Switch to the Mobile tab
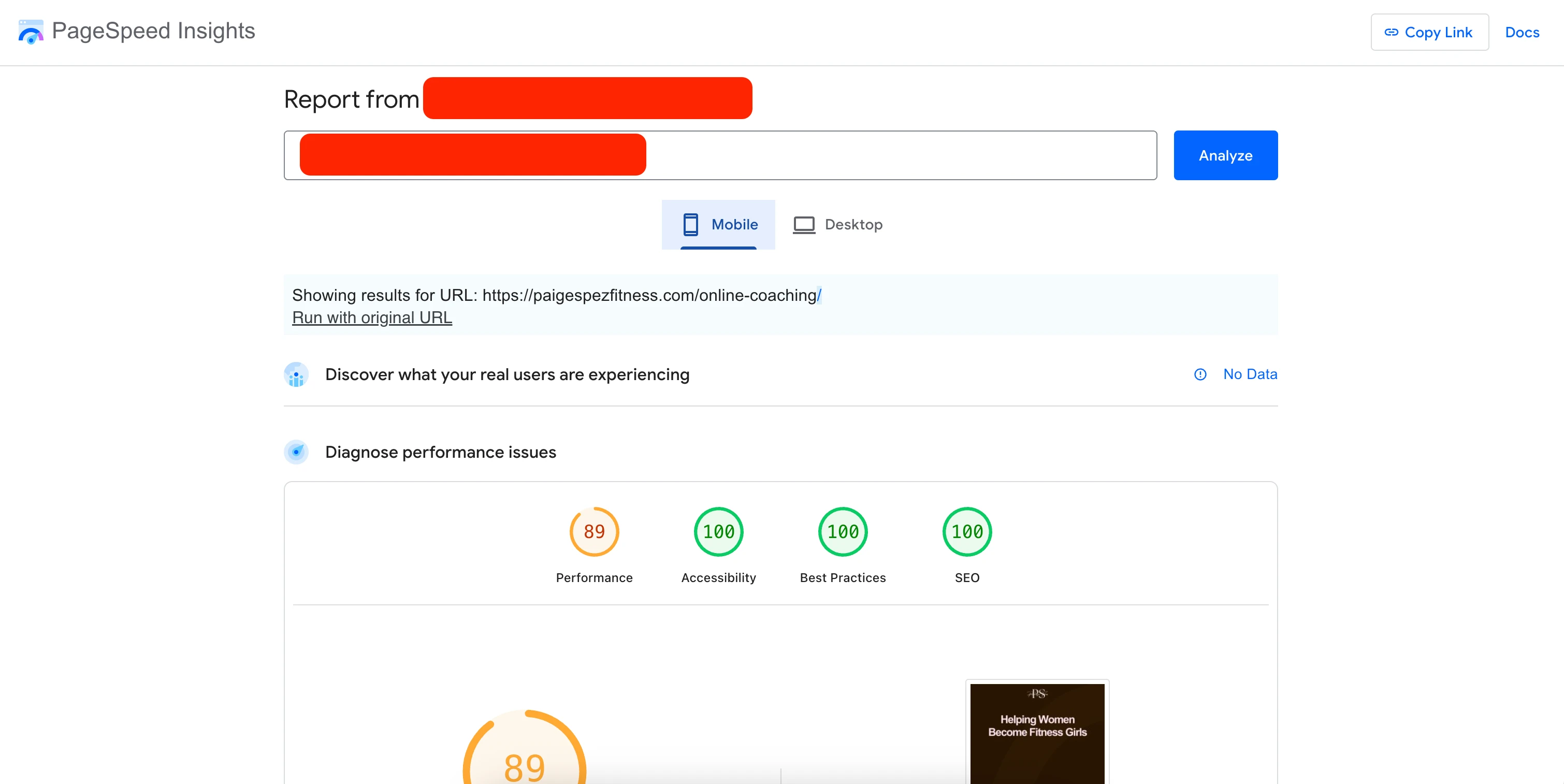The width and height of the screenshot is (1564, 784). click(718, 224)
